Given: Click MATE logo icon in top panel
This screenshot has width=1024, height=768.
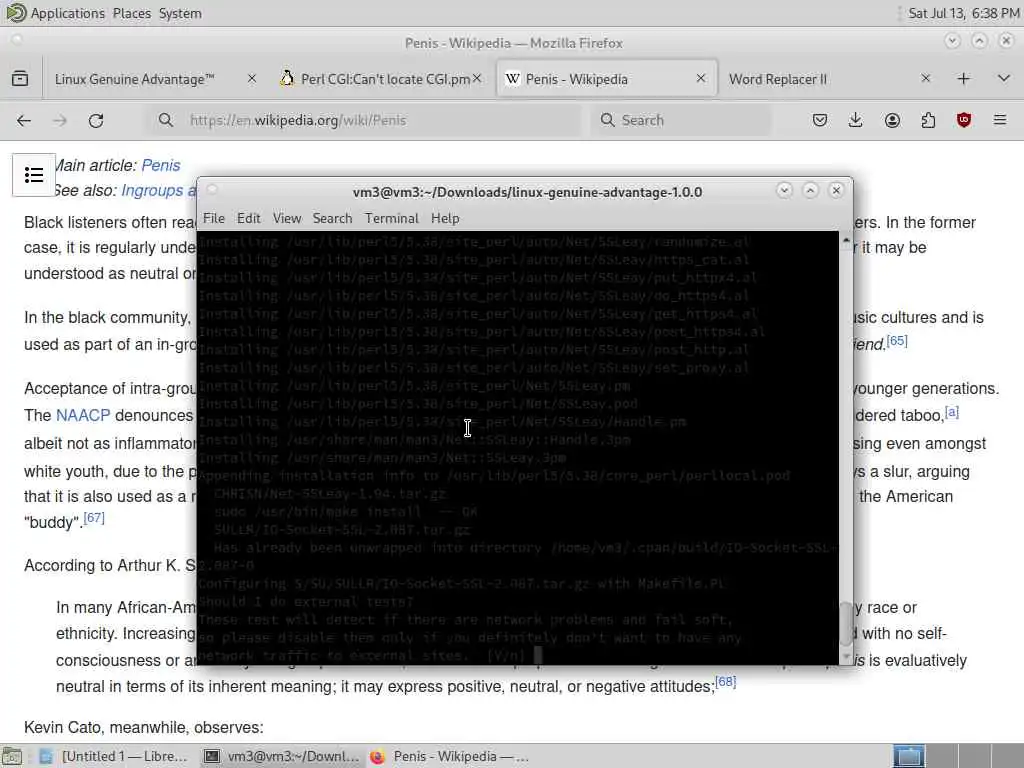Looking at the screenshot, I should (x=16, y=12).
